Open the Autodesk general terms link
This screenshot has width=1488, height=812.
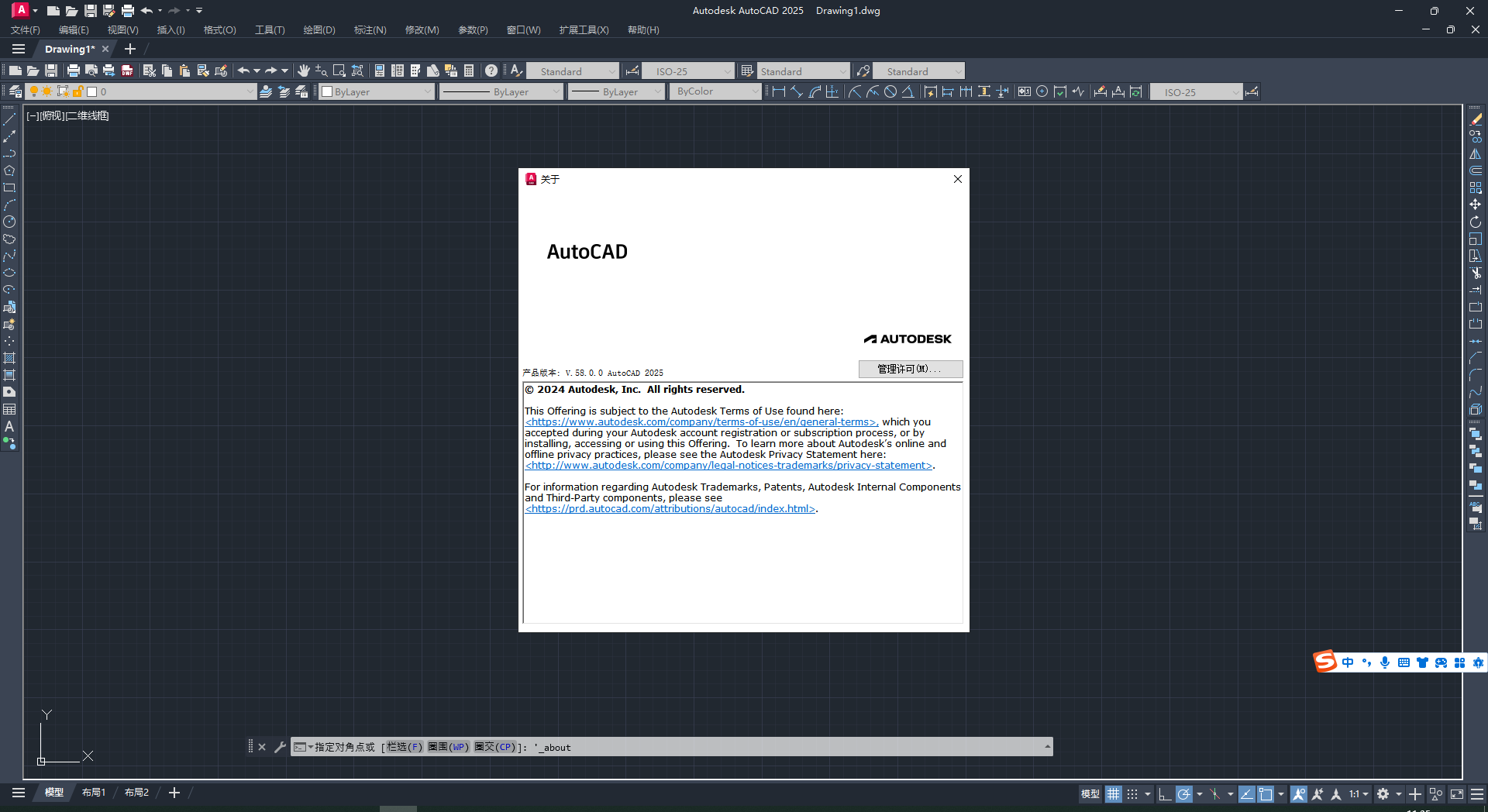(x=701, y=422)
